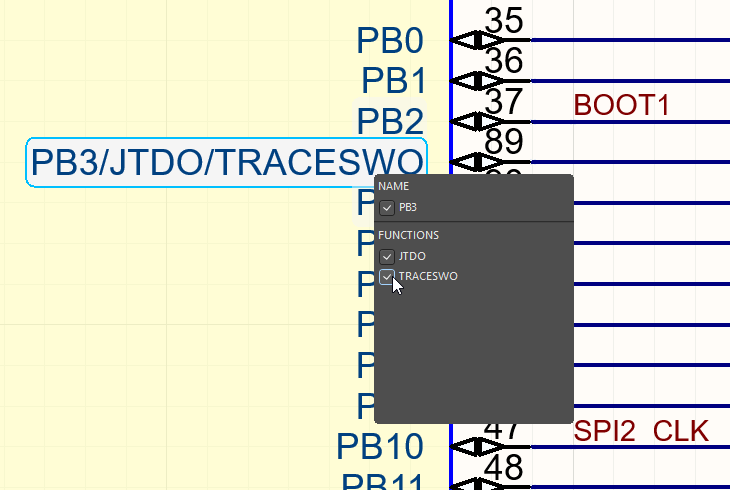730x490 pixels.
Task: Click the SPI2_CLK net label
Action: 641,432
